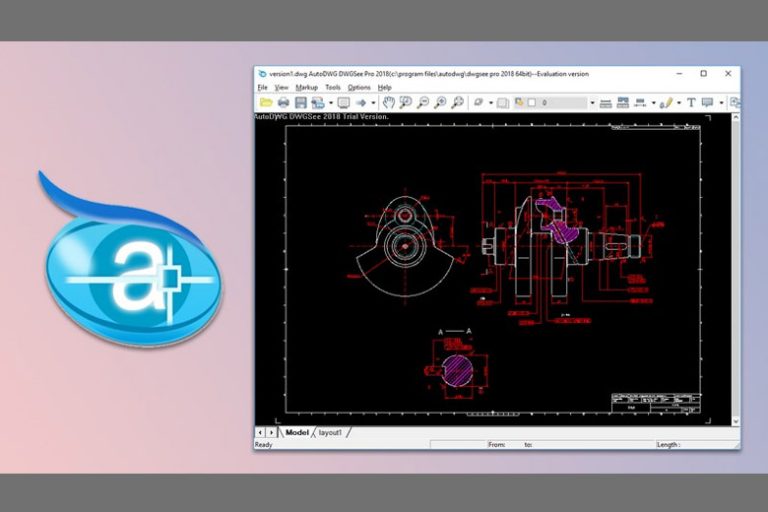
Task: Open the dropdown beside the dimension icon
Action: 653,103
